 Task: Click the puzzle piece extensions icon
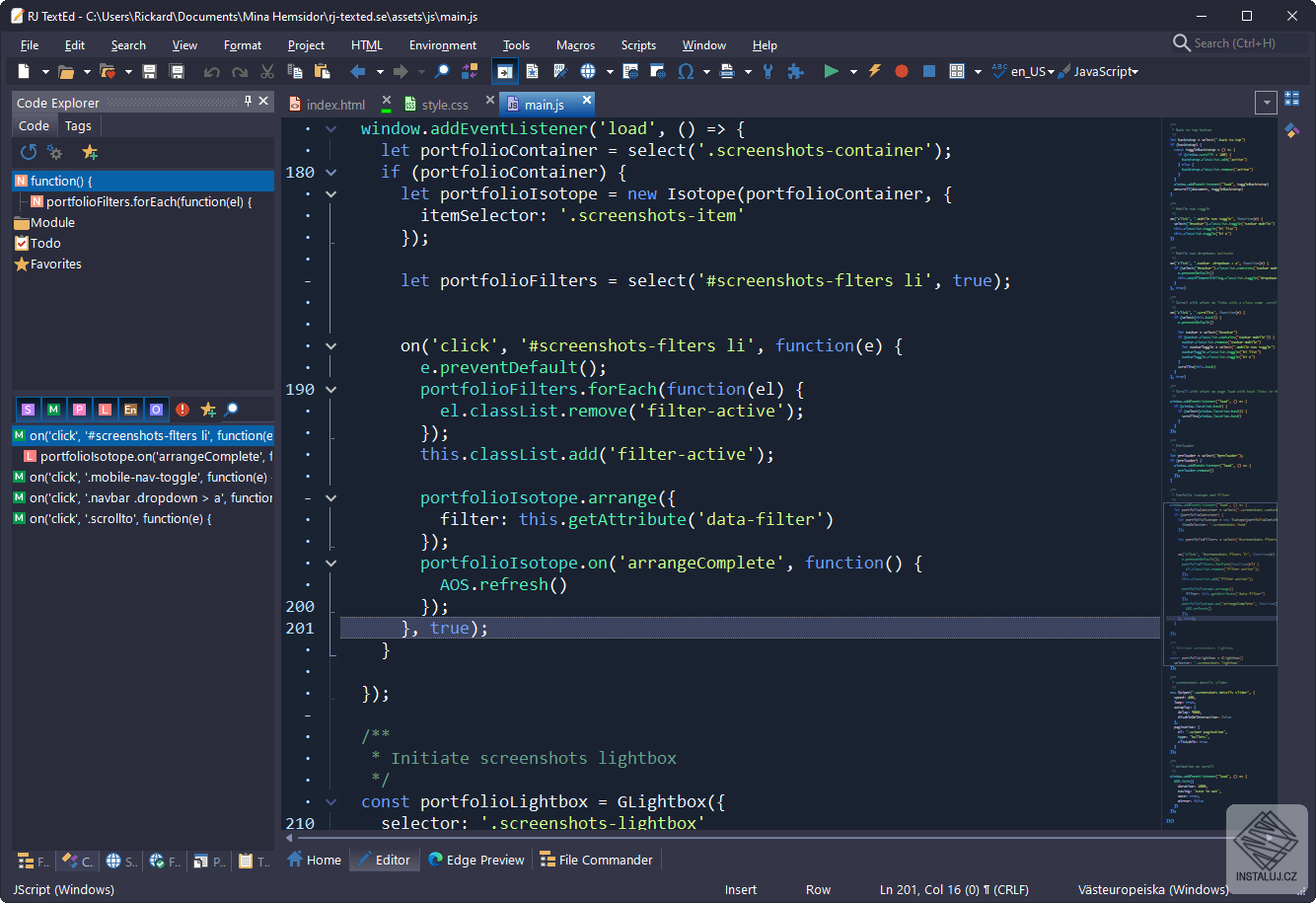[795, 72]
